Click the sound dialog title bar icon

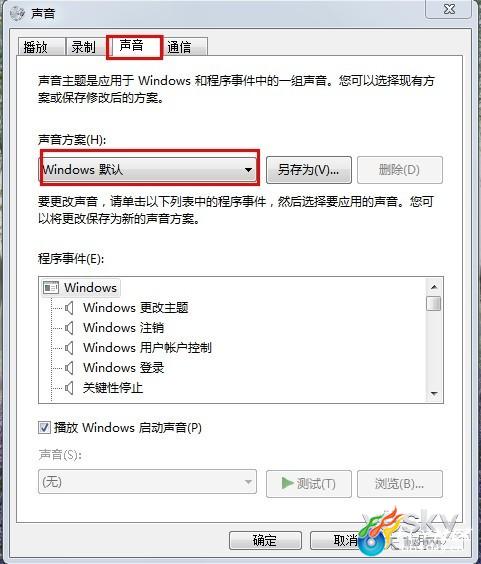click(x=17, y=13)
